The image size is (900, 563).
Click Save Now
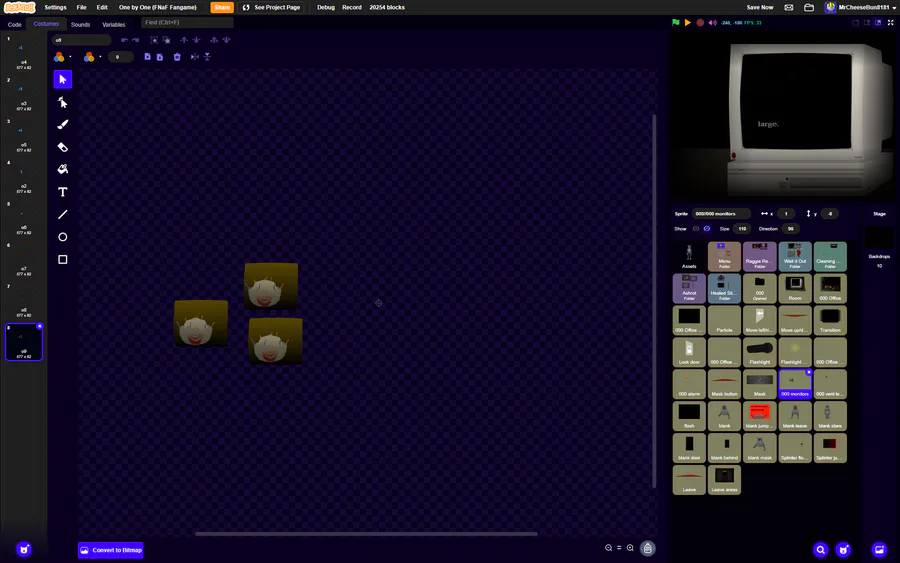click(x=760, y=7)
